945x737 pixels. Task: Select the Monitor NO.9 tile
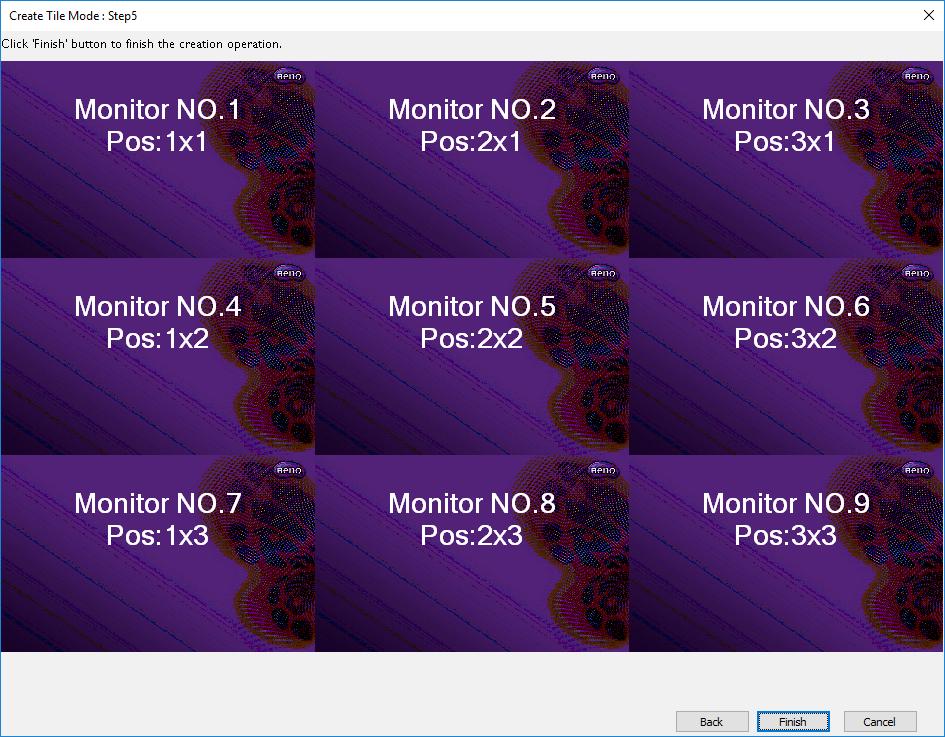(x=786, y=553)
